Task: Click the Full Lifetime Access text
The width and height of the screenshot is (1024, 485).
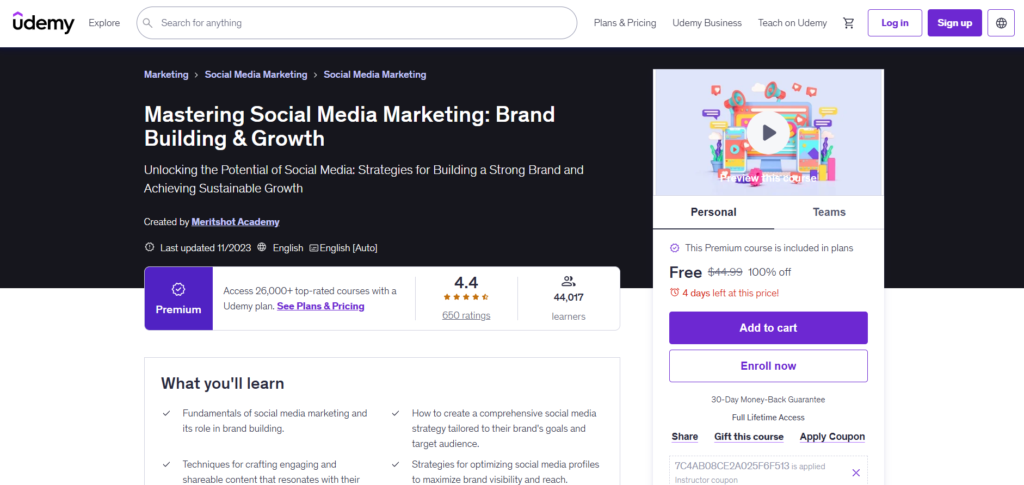Action: pyautogui.click(x=768, y=417)
